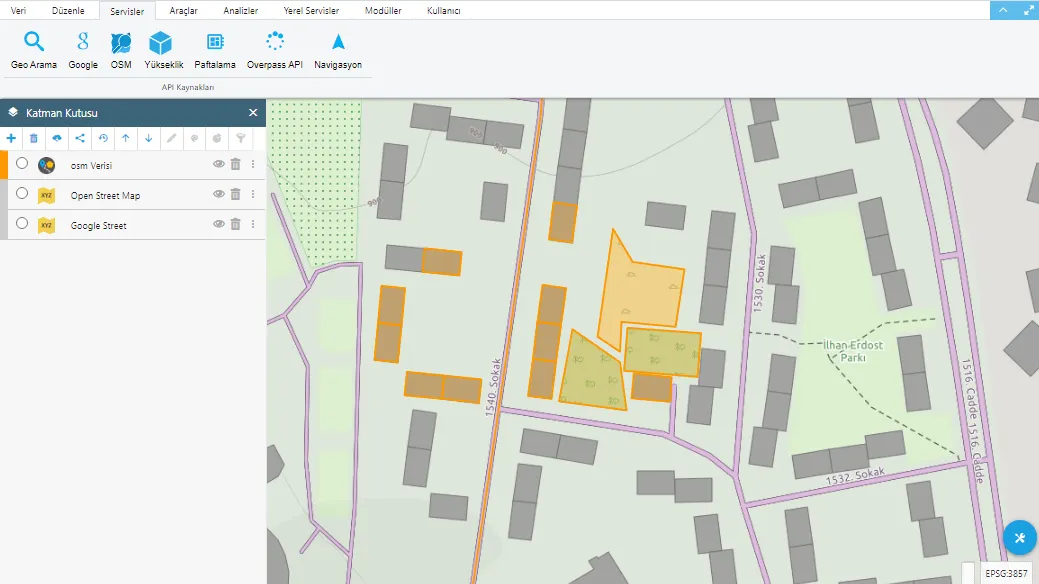Open the Veri menu tab
The height and width of the screenshot is (584, 1039).
click(x=19, y=11)
